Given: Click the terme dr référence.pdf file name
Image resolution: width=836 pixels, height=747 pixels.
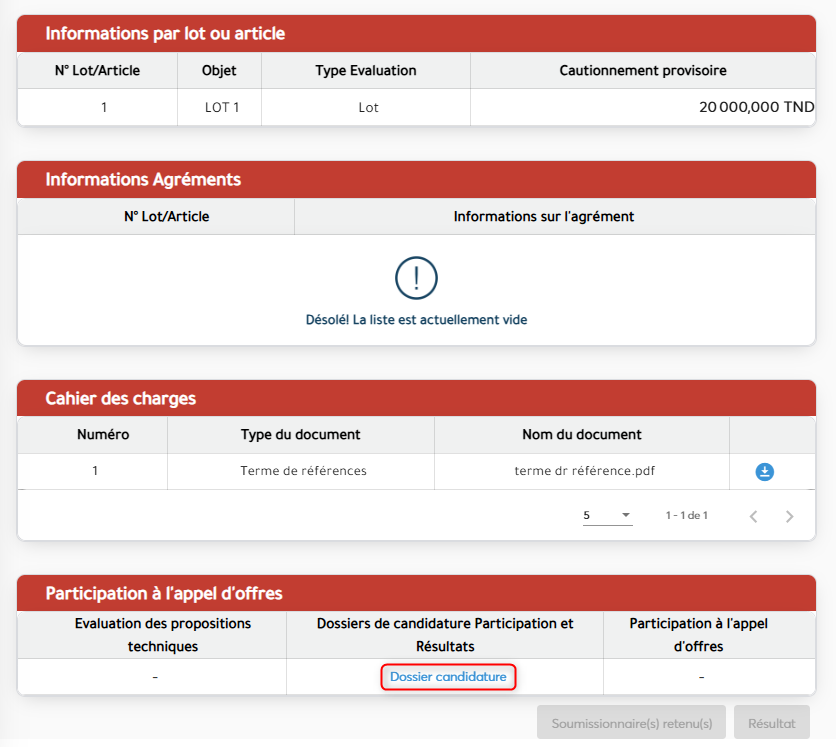Looking at the screenshot, I should [x=582, y=471].
